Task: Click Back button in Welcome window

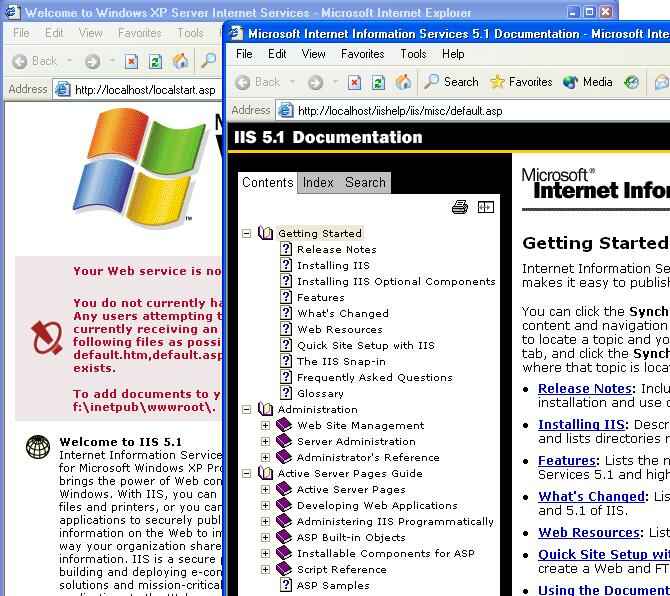Action: pyautogui.click(x=35, y=62)
